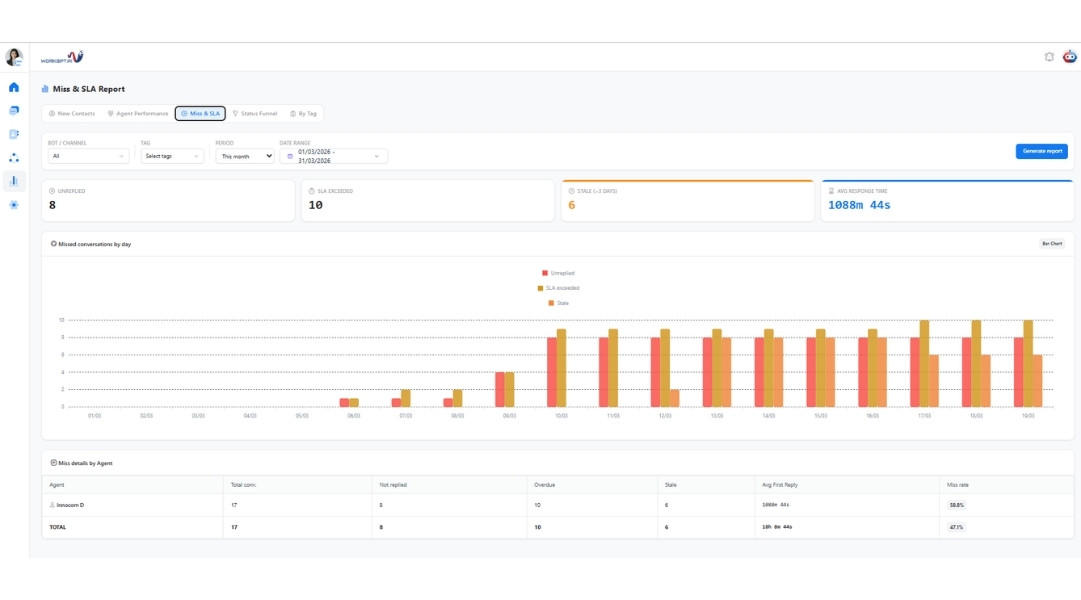Open the reports bar-chart sidebar icon

click(x=14, y=181)
